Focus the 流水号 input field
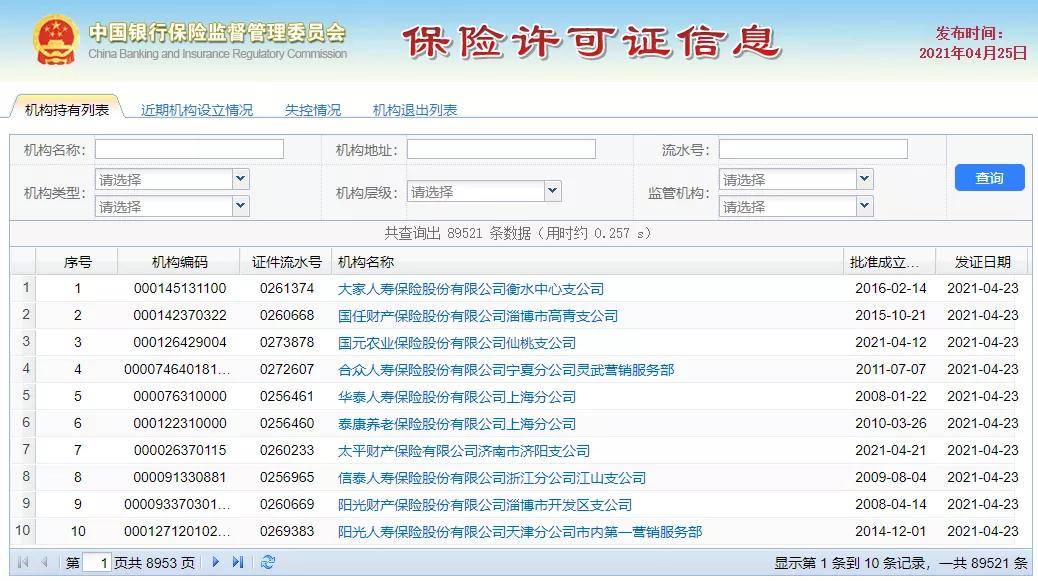 click(813, 149)
